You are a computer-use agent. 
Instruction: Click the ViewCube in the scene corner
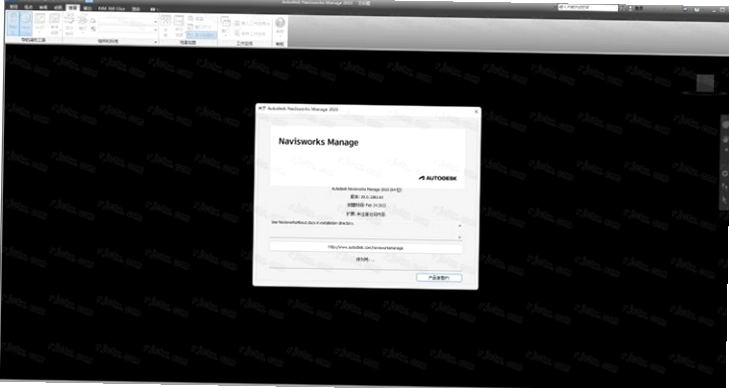coord(705,84)
